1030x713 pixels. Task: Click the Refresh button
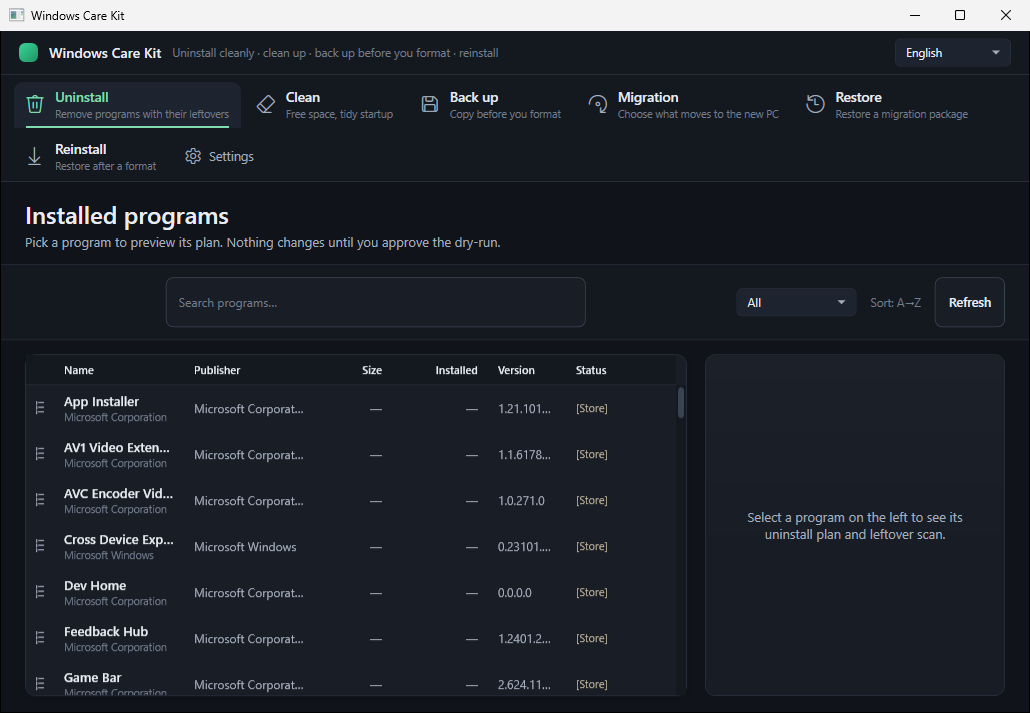[x=970, y=302]
